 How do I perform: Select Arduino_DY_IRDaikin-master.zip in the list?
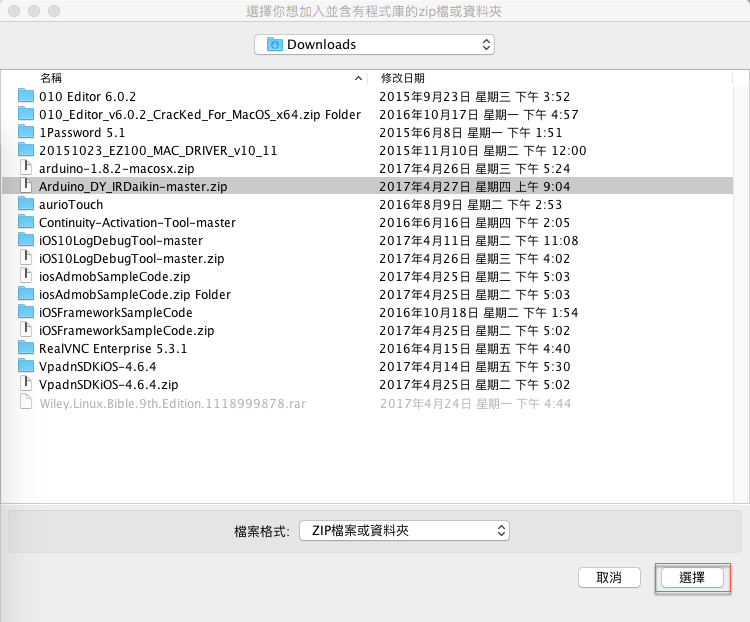click(x=133, y=186)
